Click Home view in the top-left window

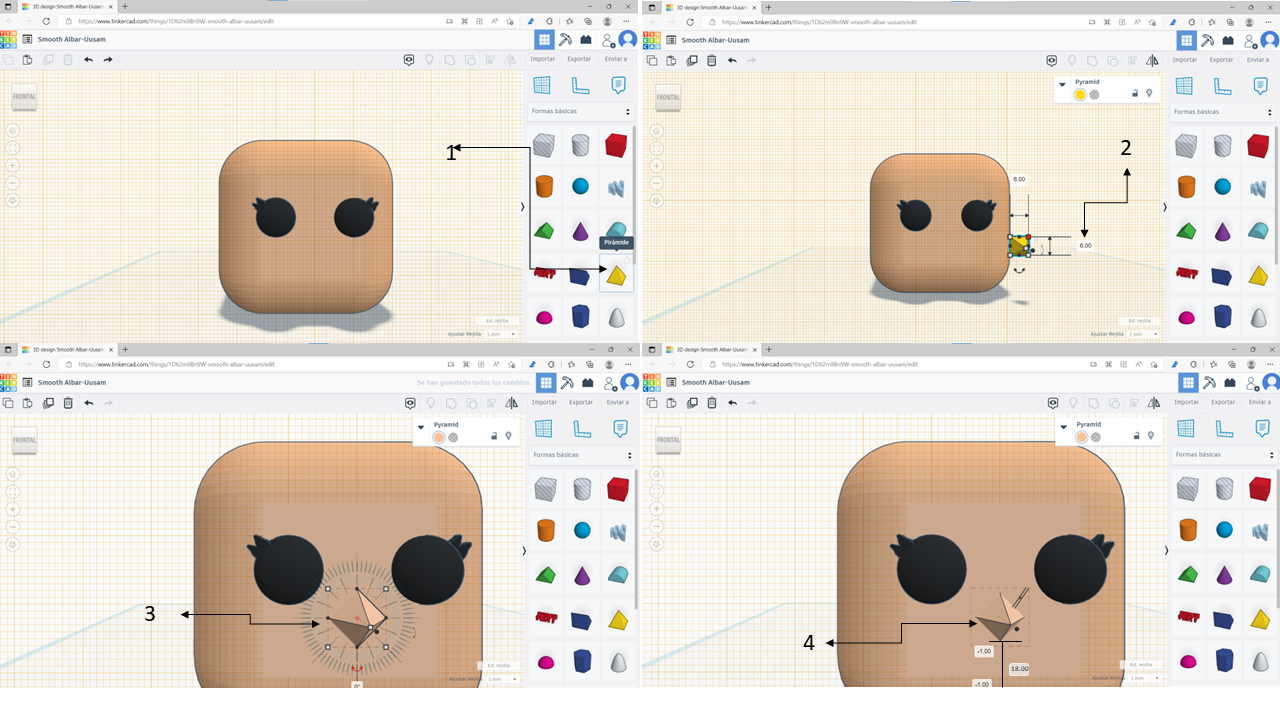tap(13, 130)
